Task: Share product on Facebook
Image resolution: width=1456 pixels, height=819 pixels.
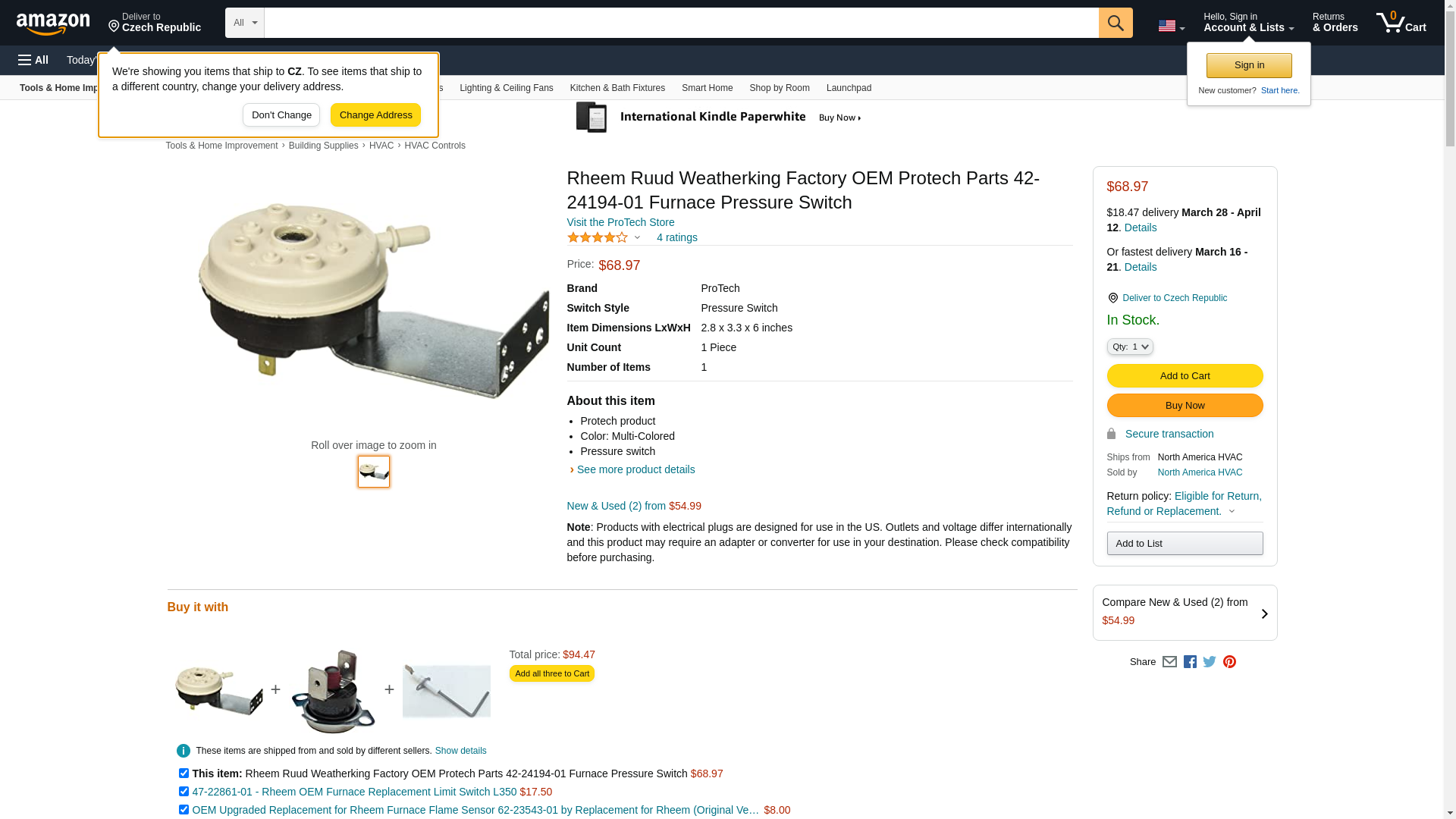Action: 1190,662
